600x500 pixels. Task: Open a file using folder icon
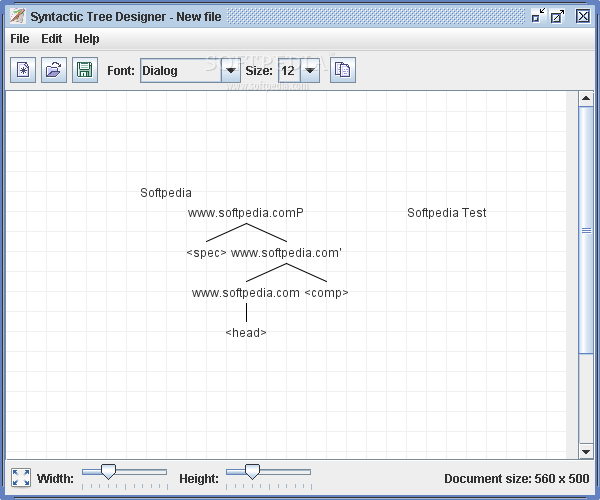(x=54, y=70)
